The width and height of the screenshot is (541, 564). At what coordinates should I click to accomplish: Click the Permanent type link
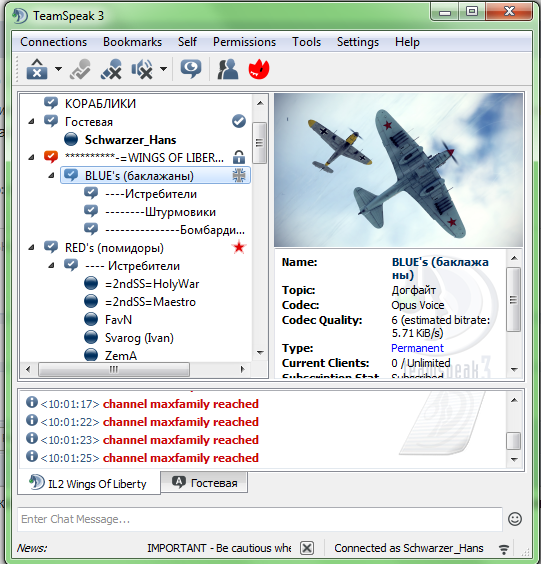pyautogui.click(x=417, y=348)
